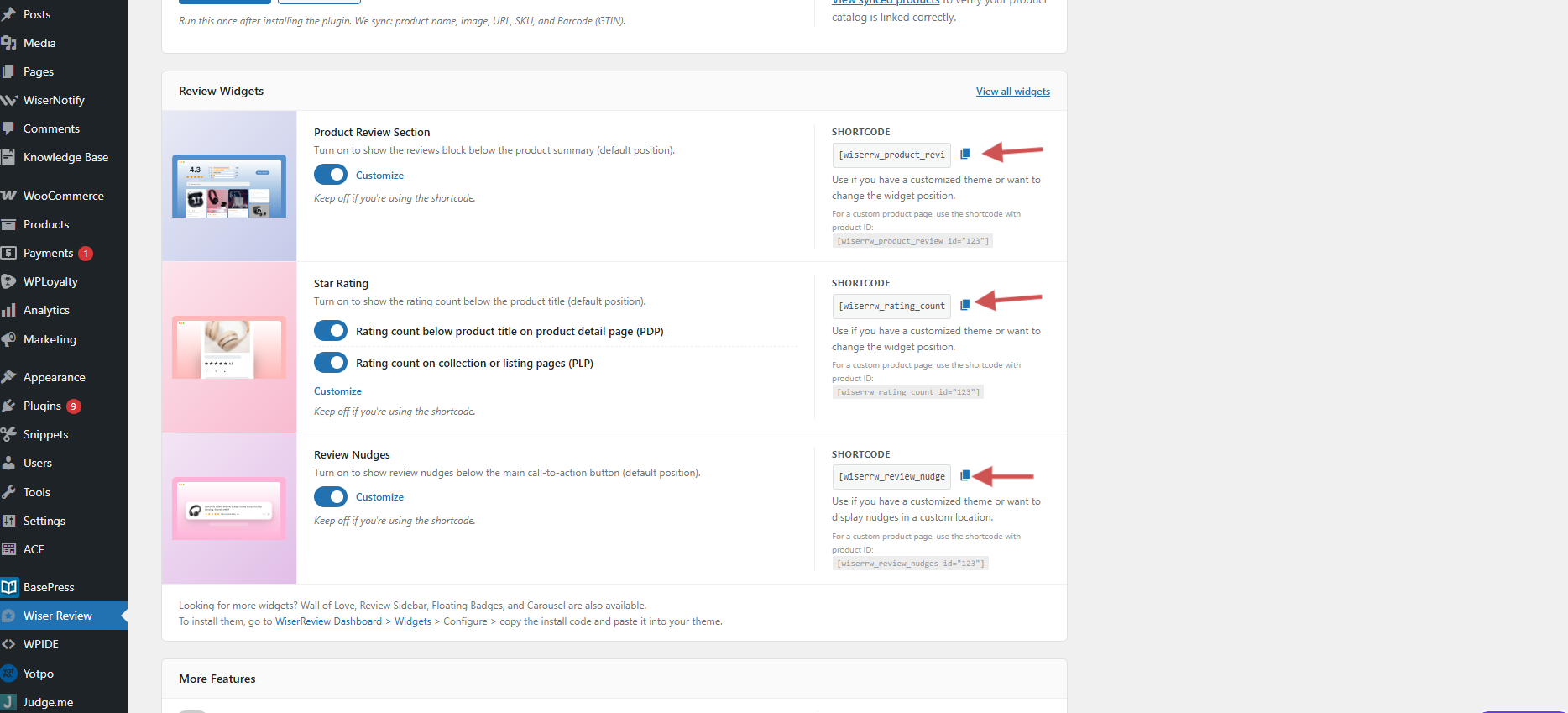Click the Star Rating preview thumbnail
The image size is (1568, 713).
pyautogui.click(x=229, y=347)
